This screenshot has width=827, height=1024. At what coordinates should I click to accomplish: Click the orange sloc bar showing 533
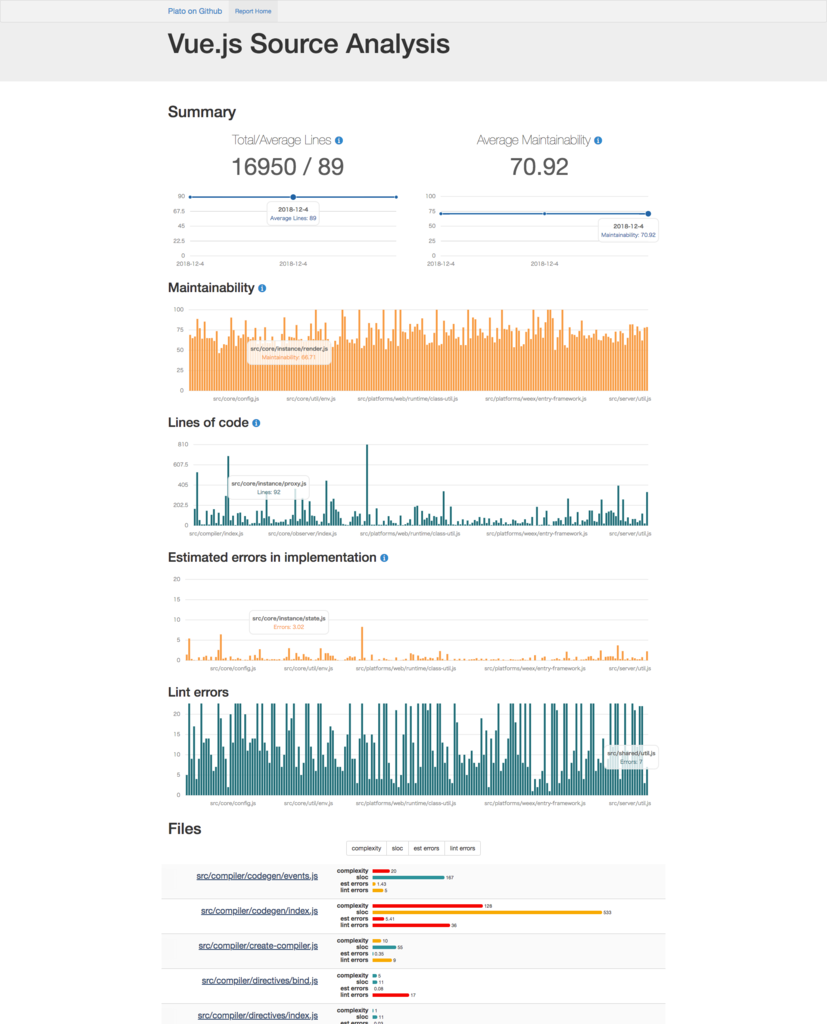click(x=487, y=912)
